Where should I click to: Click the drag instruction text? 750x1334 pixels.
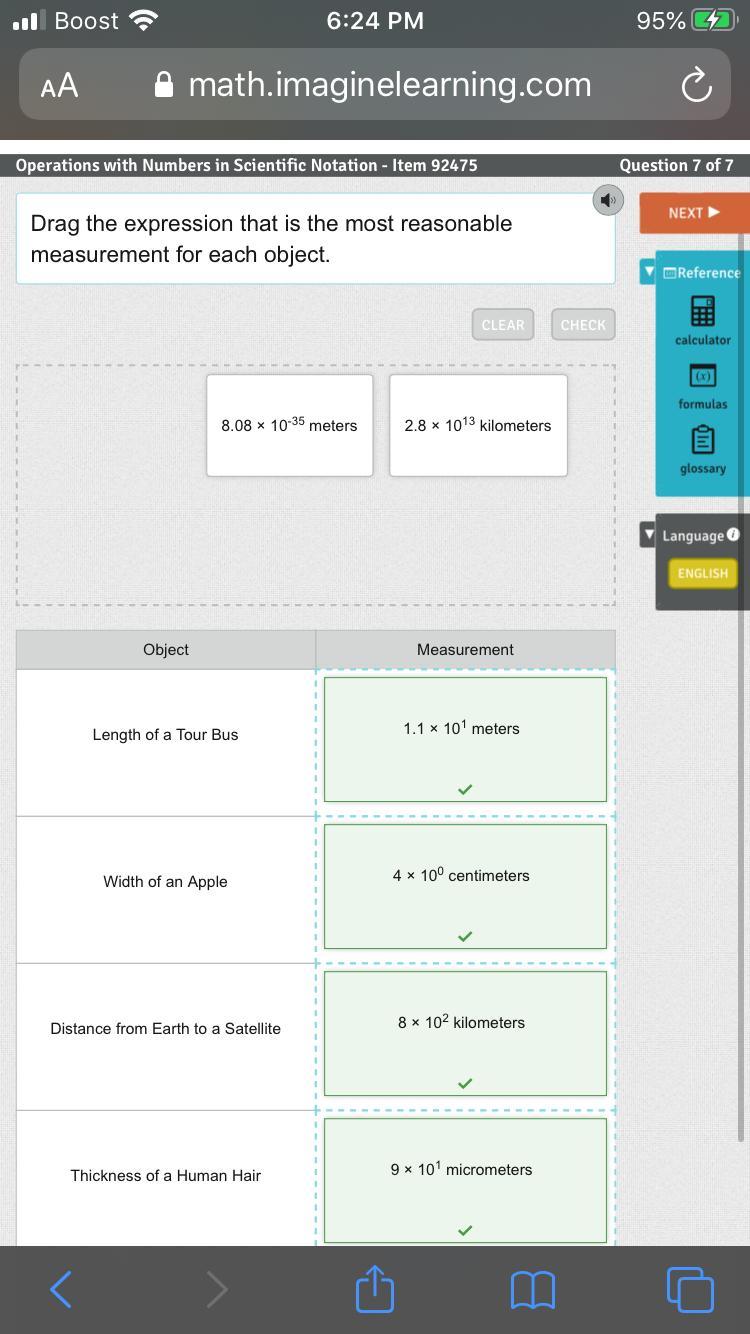coord(271,239)
